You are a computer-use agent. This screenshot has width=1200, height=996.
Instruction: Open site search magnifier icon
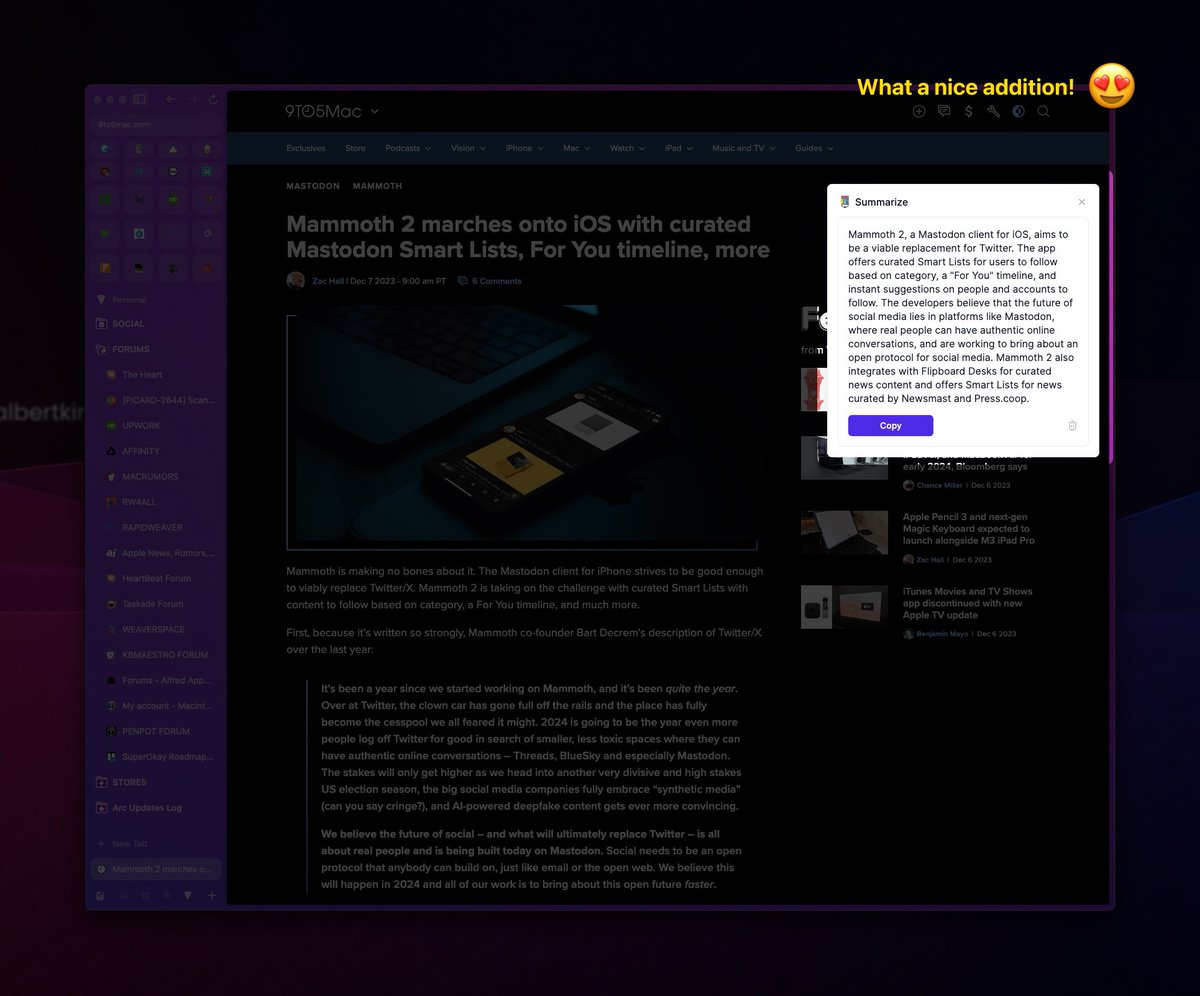click(1043, 112)
